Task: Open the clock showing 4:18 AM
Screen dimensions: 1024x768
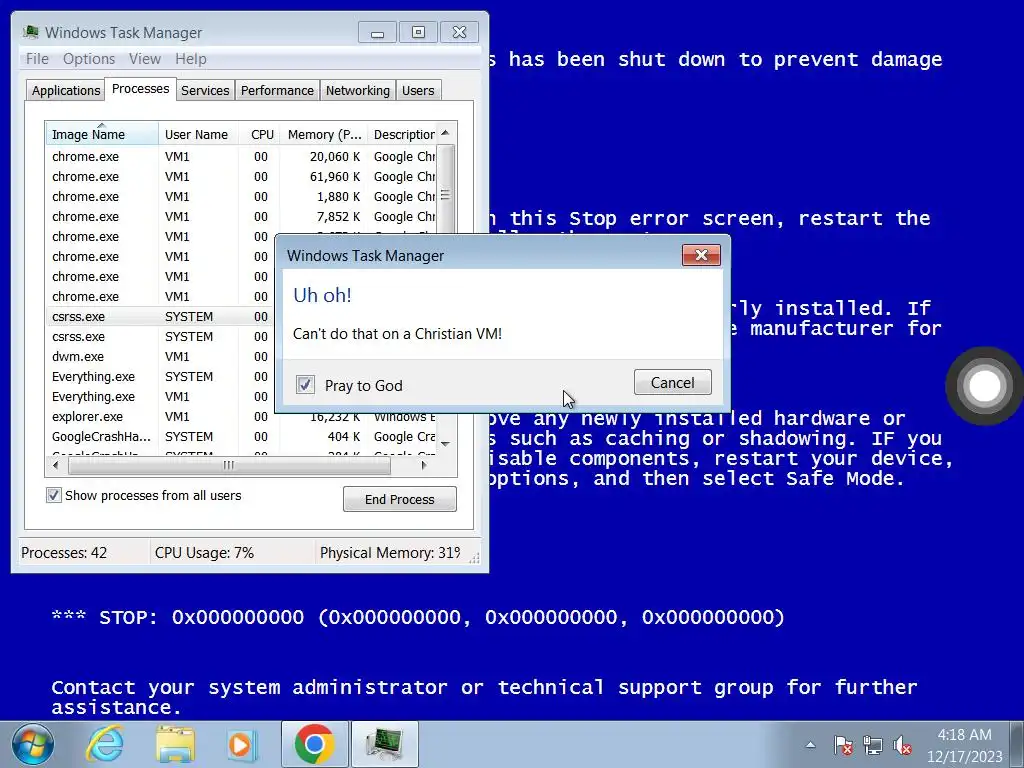Action: (965, 745)
